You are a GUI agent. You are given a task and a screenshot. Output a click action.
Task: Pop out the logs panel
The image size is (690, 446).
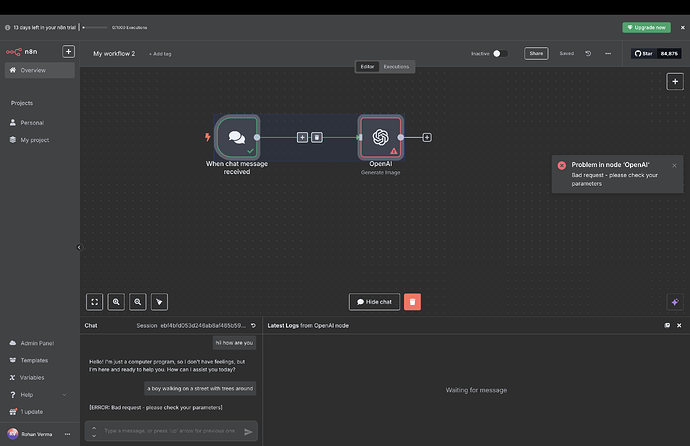click(x=667, y=325)
